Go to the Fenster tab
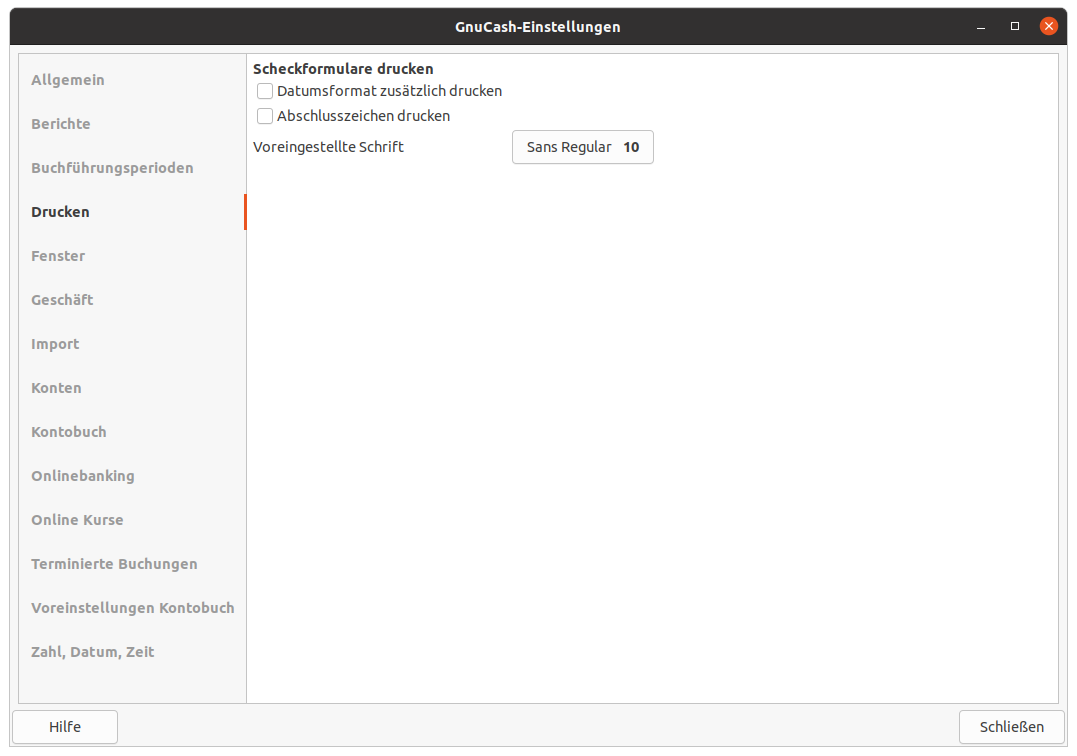Viewport: 1077px width, 756px height. tap(58, 256)
